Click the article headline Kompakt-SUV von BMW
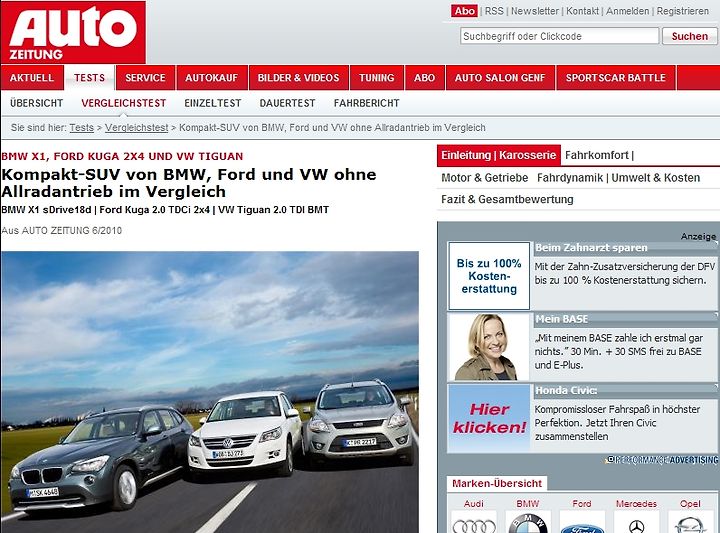720x533 pixels. (189, 183)
